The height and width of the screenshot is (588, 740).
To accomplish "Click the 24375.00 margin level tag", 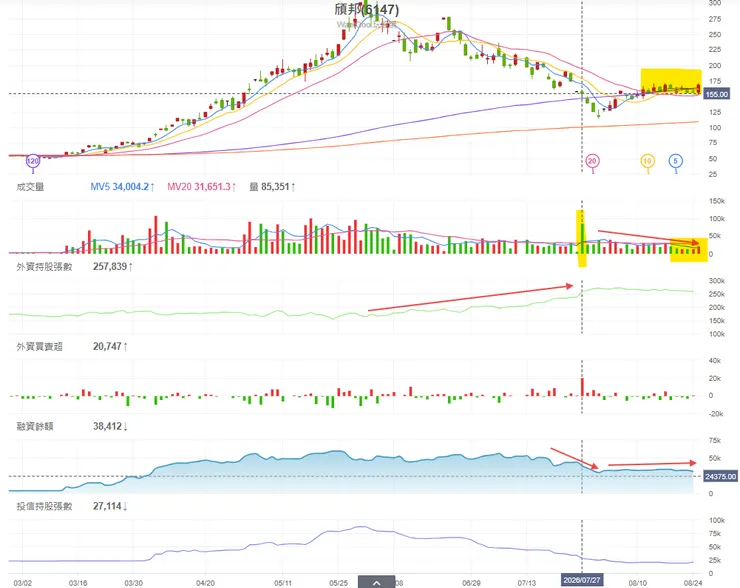I will (x=720, y=476).
